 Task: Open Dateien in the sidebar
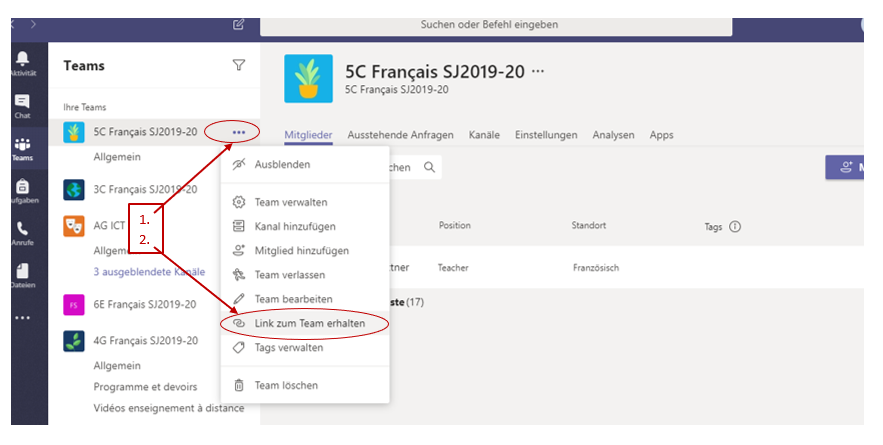[x=22, y=274]
